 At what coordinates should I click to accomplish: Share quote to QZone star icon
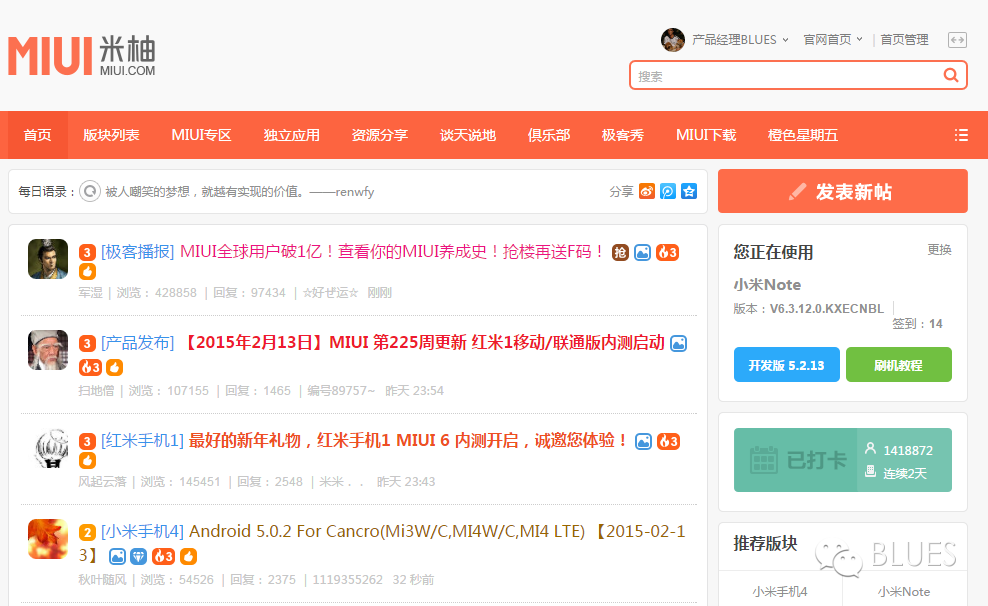click(689, 191)
